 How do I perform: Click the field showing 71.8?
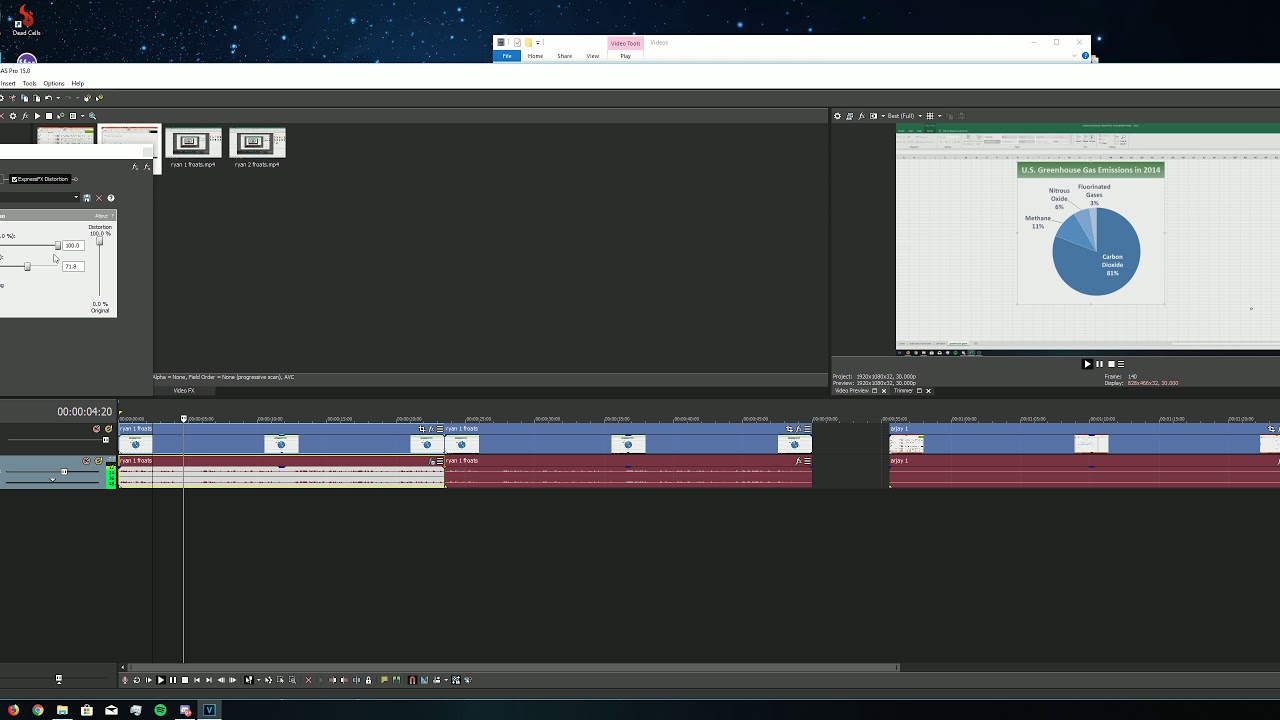tap(73, 266)
